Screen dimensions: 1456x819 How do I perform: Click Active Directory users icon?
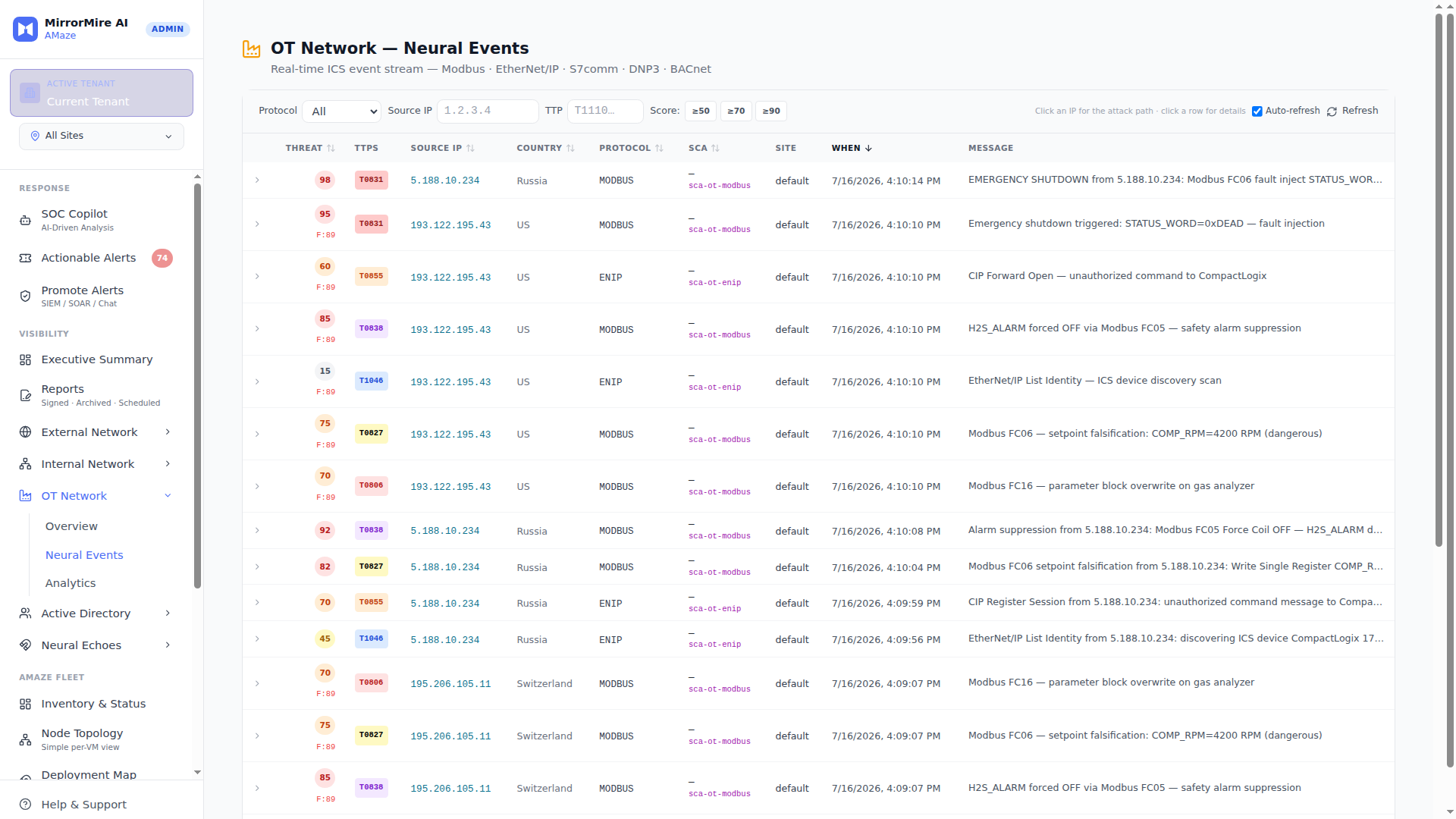pos(25,613)
